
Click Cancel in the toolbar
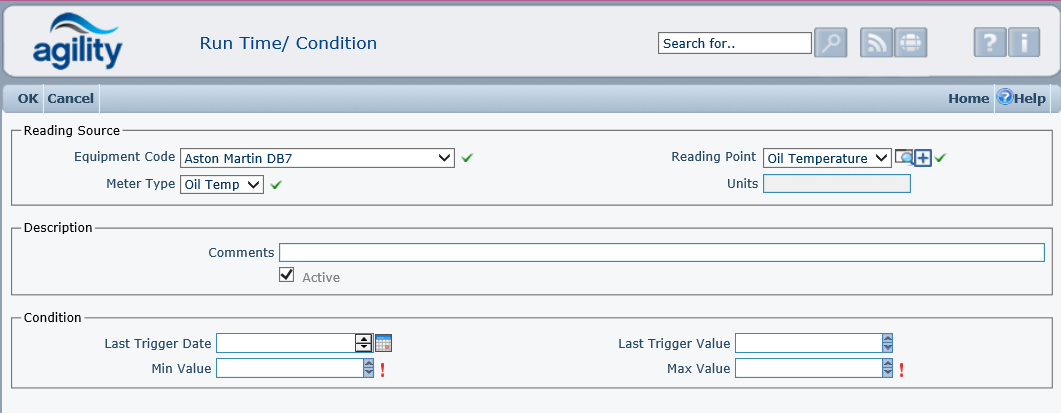pyautogui.click(x=71, y=99)
